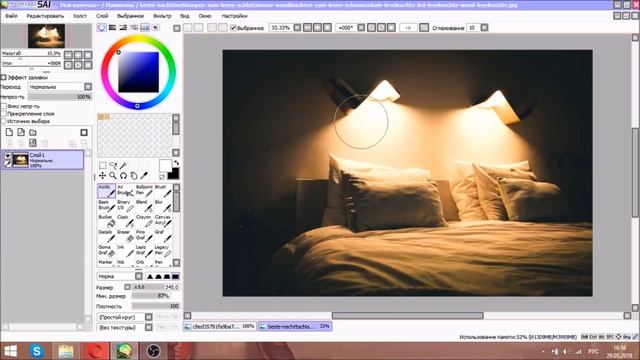Open the 'Файл' menu

click(x=11, y=16)
